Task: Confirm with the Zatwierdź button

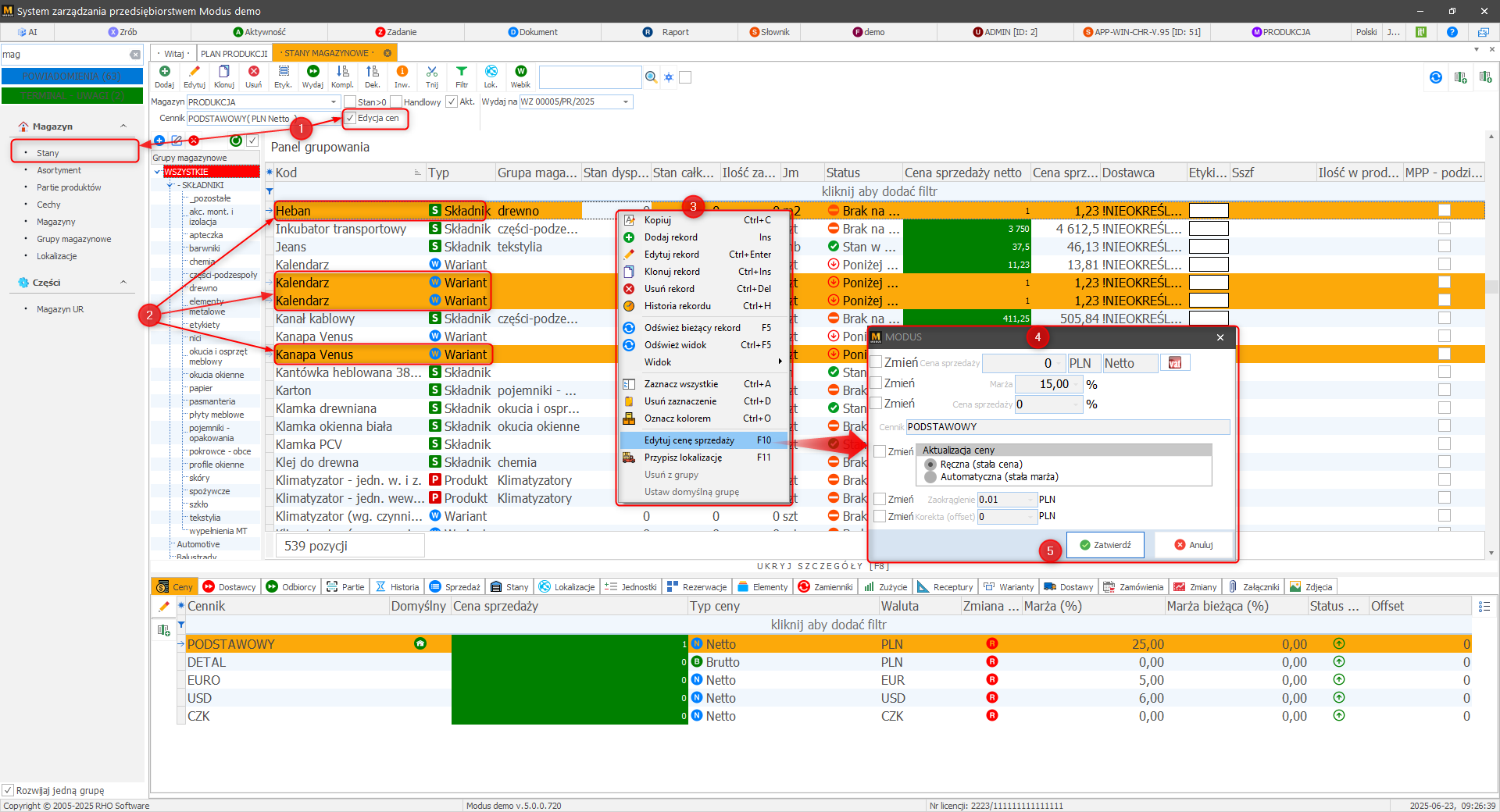Action: click(1105, 545)
